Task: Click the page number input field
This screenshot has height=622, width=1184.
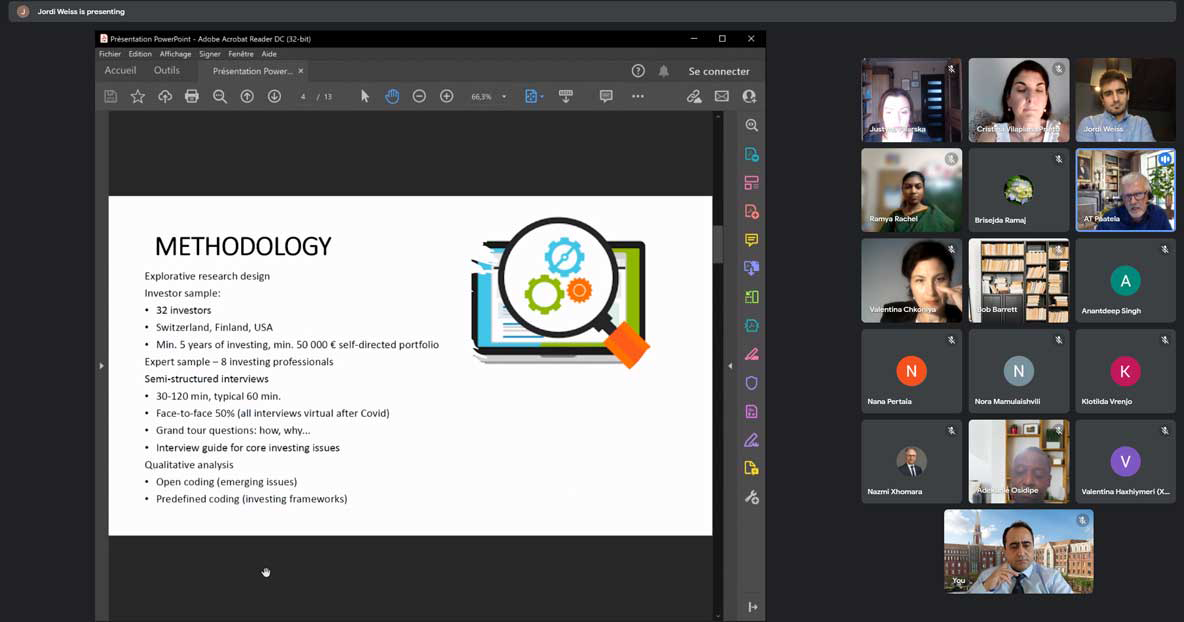Action: tap(303, 97)
